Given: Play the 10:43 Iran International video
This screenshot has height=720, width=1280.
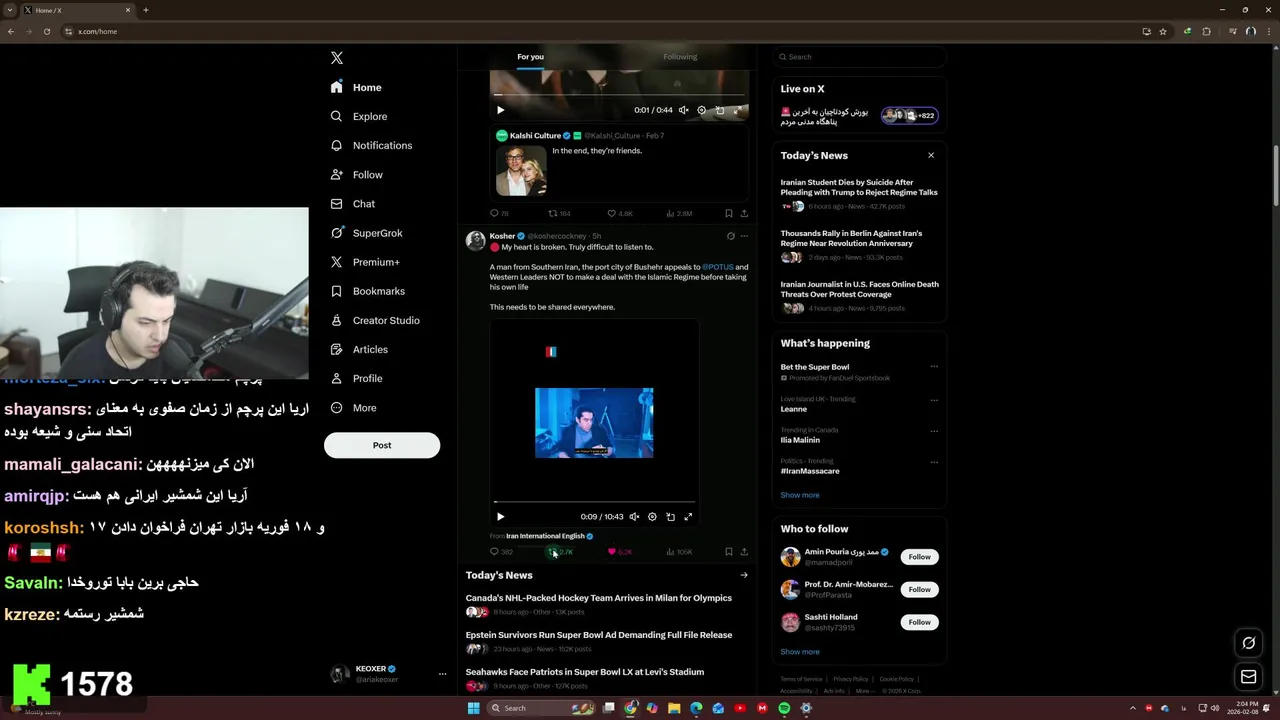Looking at the screenshot, I should point(501,517).
